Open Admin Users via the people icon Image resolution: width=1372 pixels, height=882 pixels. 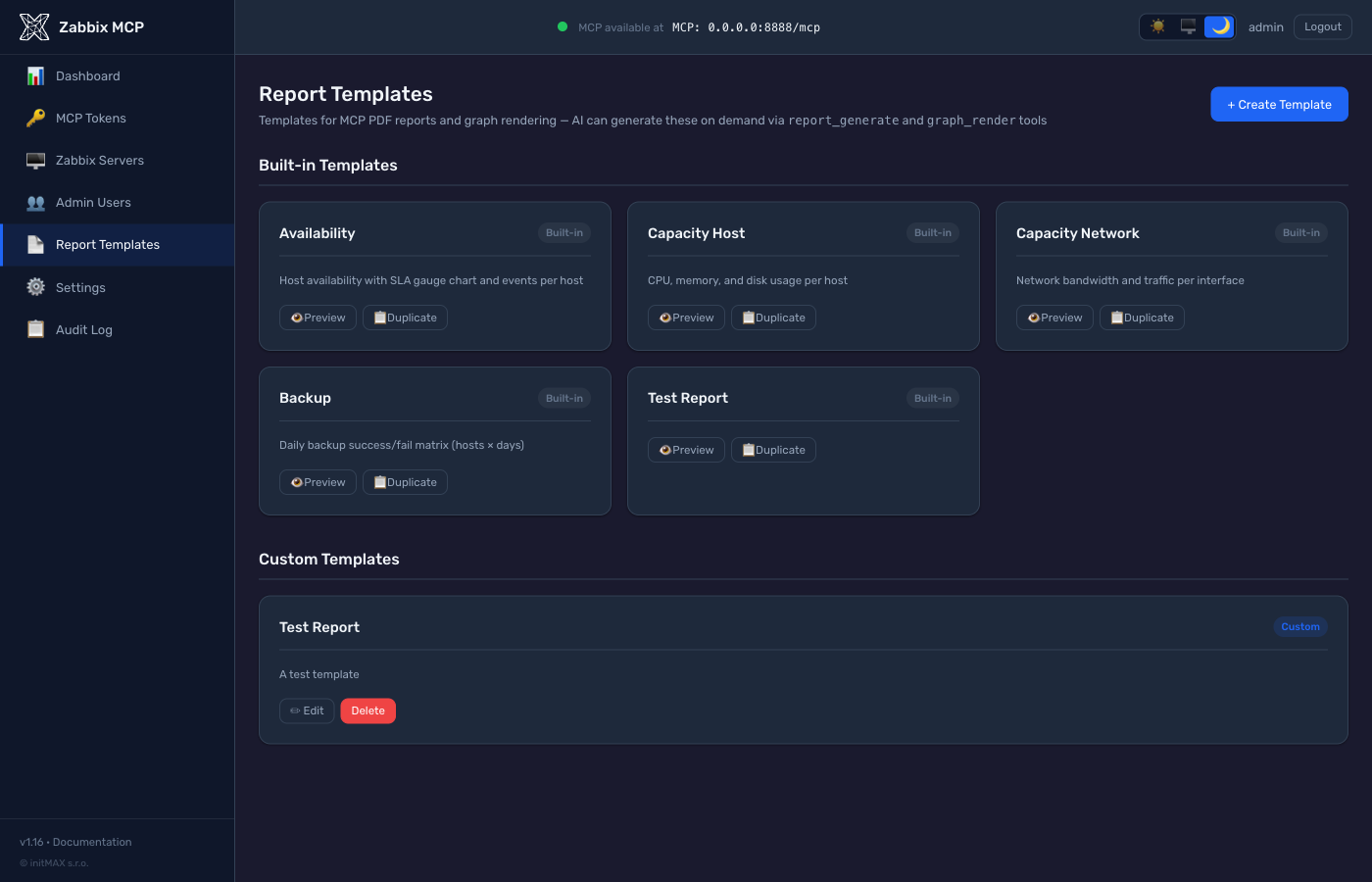click(x=36, y=202)
